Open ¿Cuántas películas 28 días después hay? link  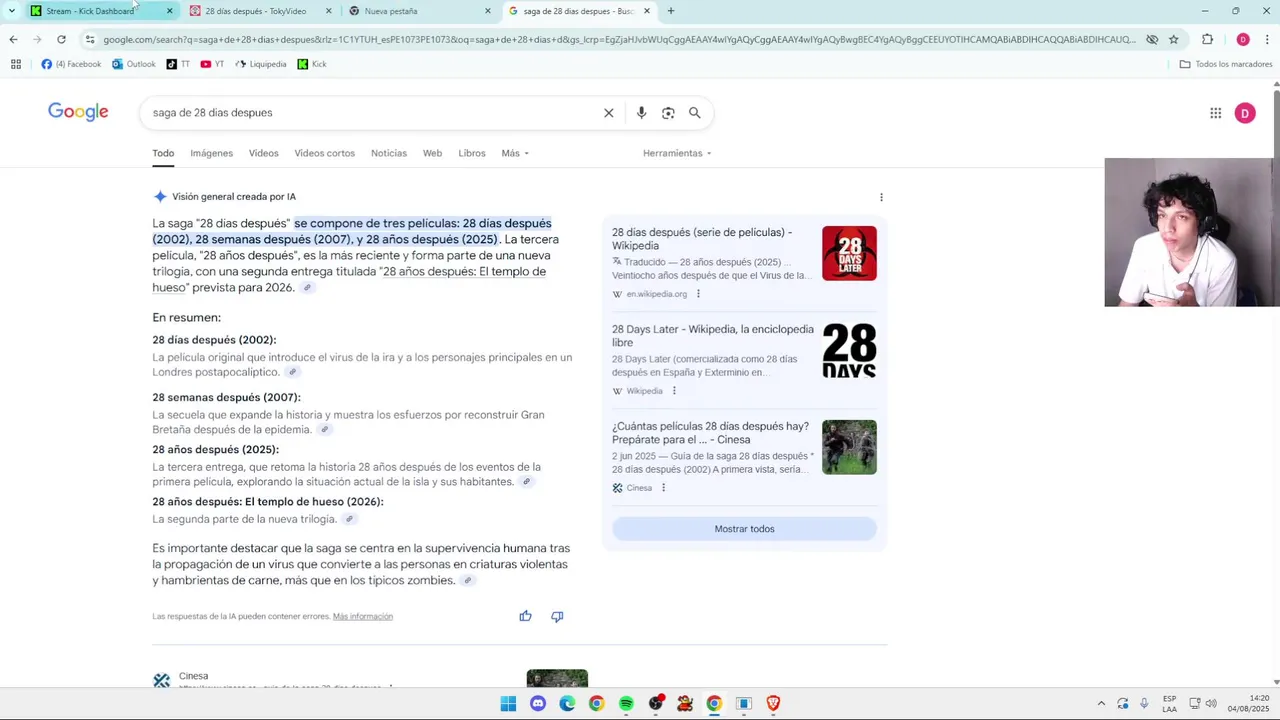pyautogui.click(x=710, y=433)
